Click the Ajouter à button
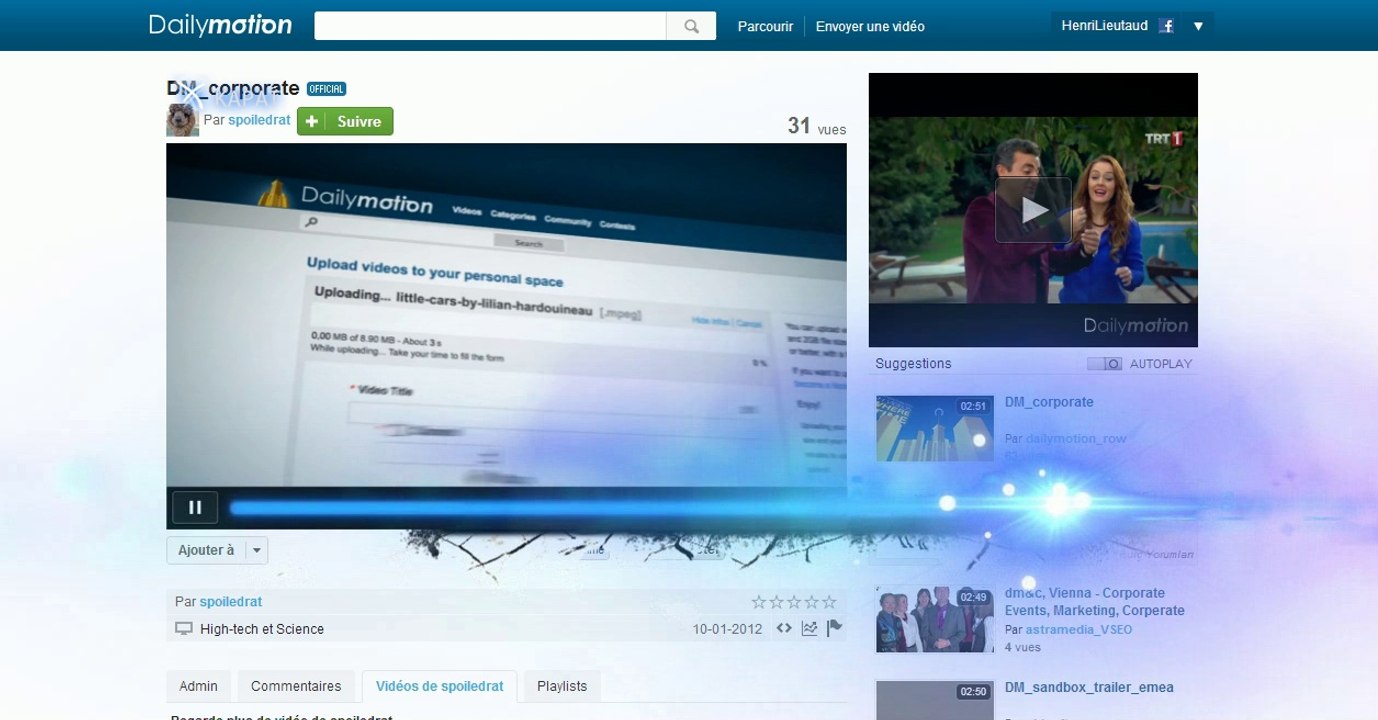Viewport: 1378px width, 720px height. [206, 550]
